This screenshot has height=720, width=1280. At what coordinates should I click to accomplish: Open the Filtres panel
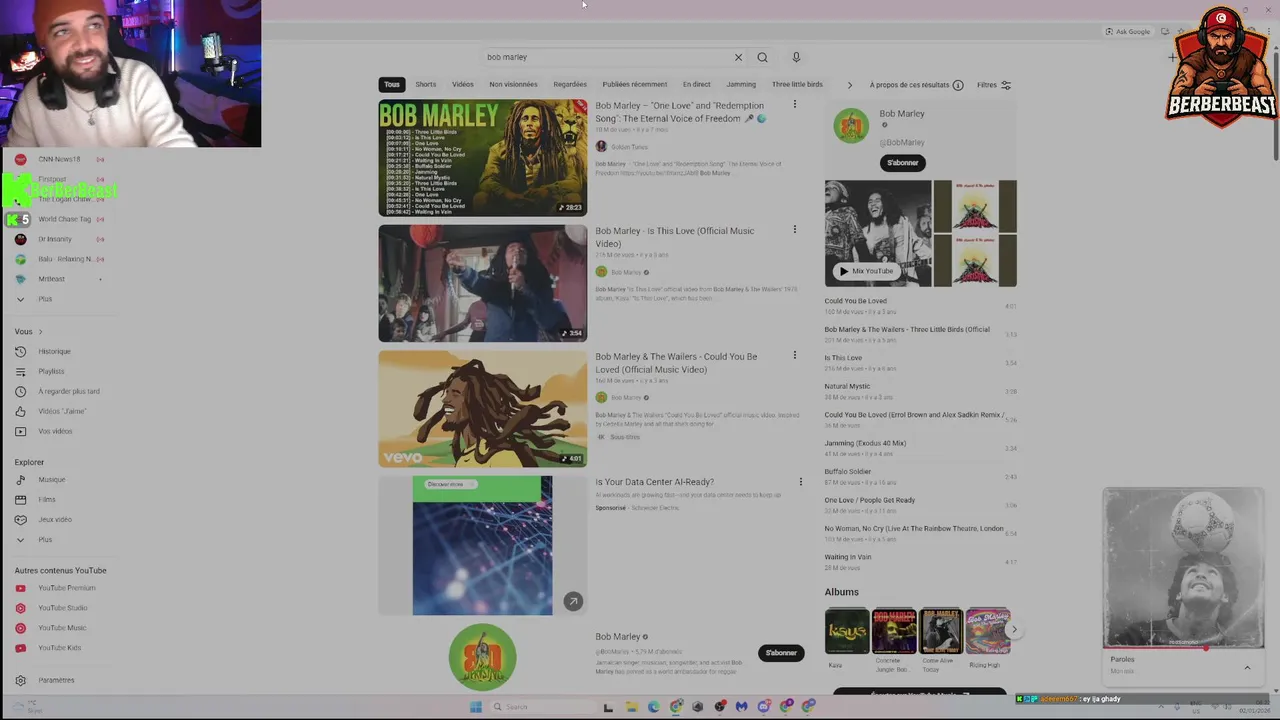point(994,85)
